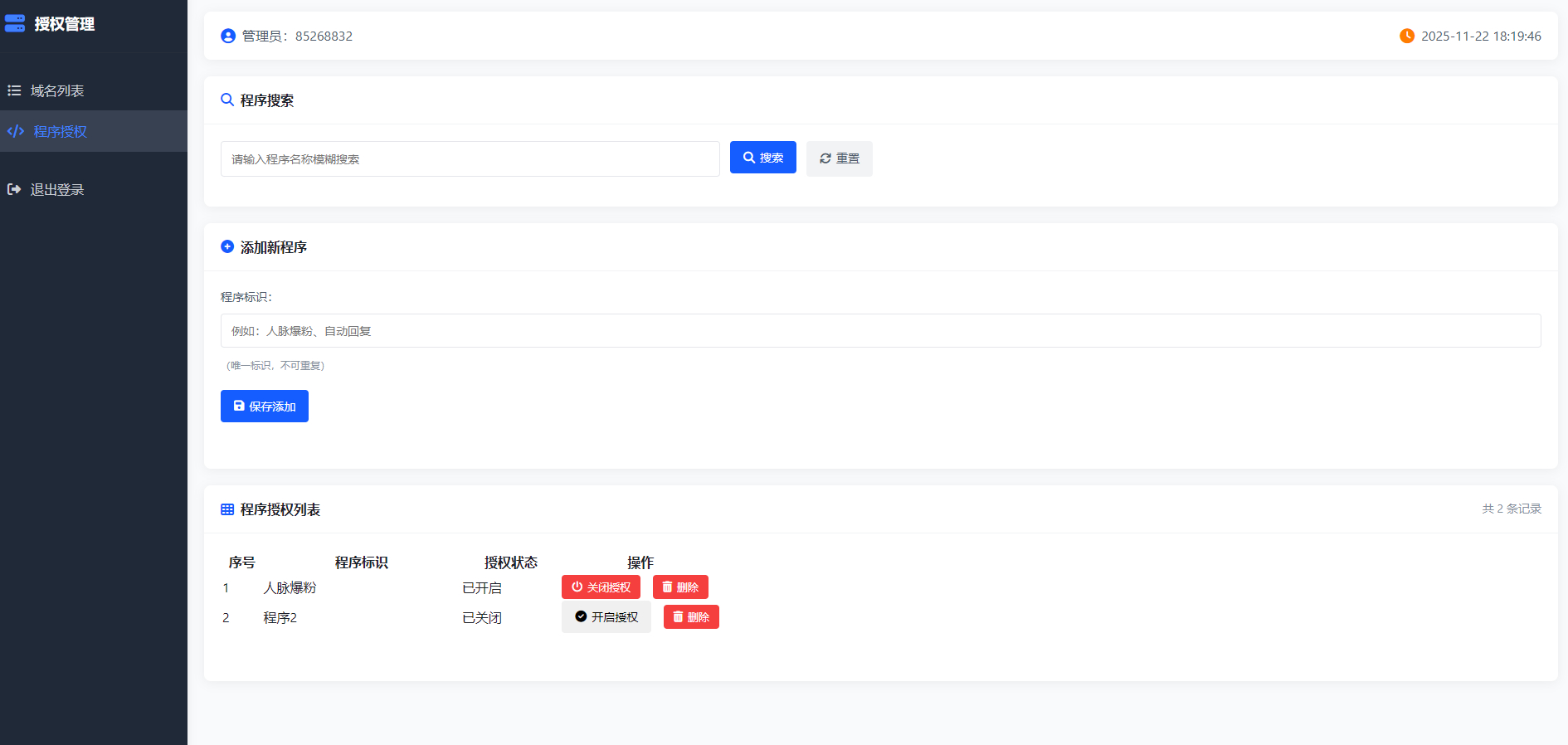Delete the 人脉爆粉 program row

pyautogui.click(x=680, y=587)
